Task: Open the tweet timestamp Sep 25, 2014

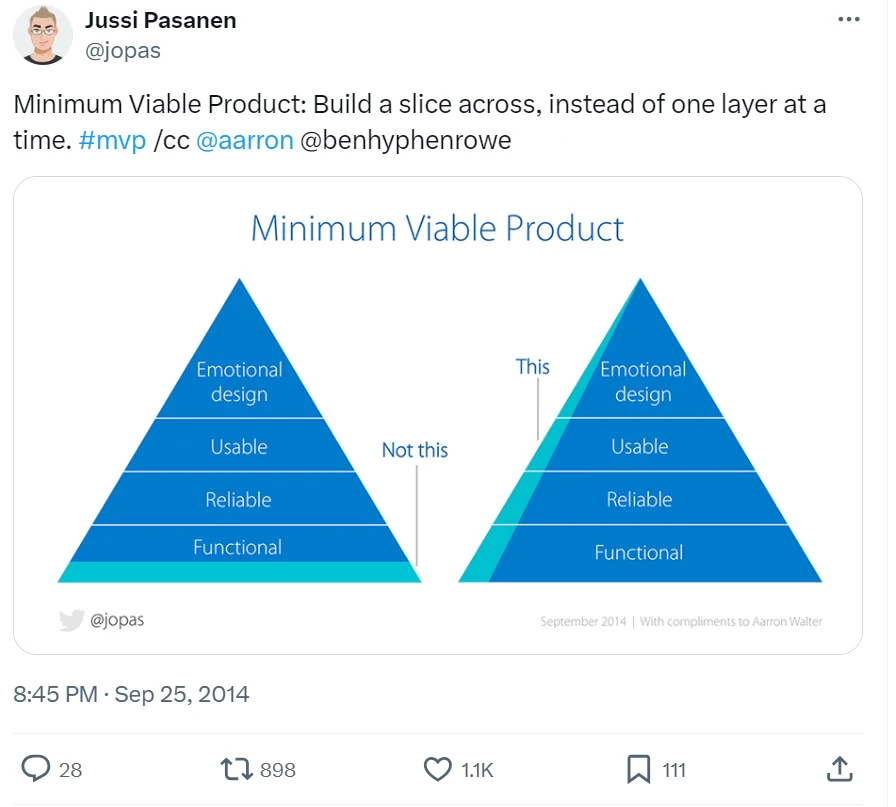Action: (130, 694)
